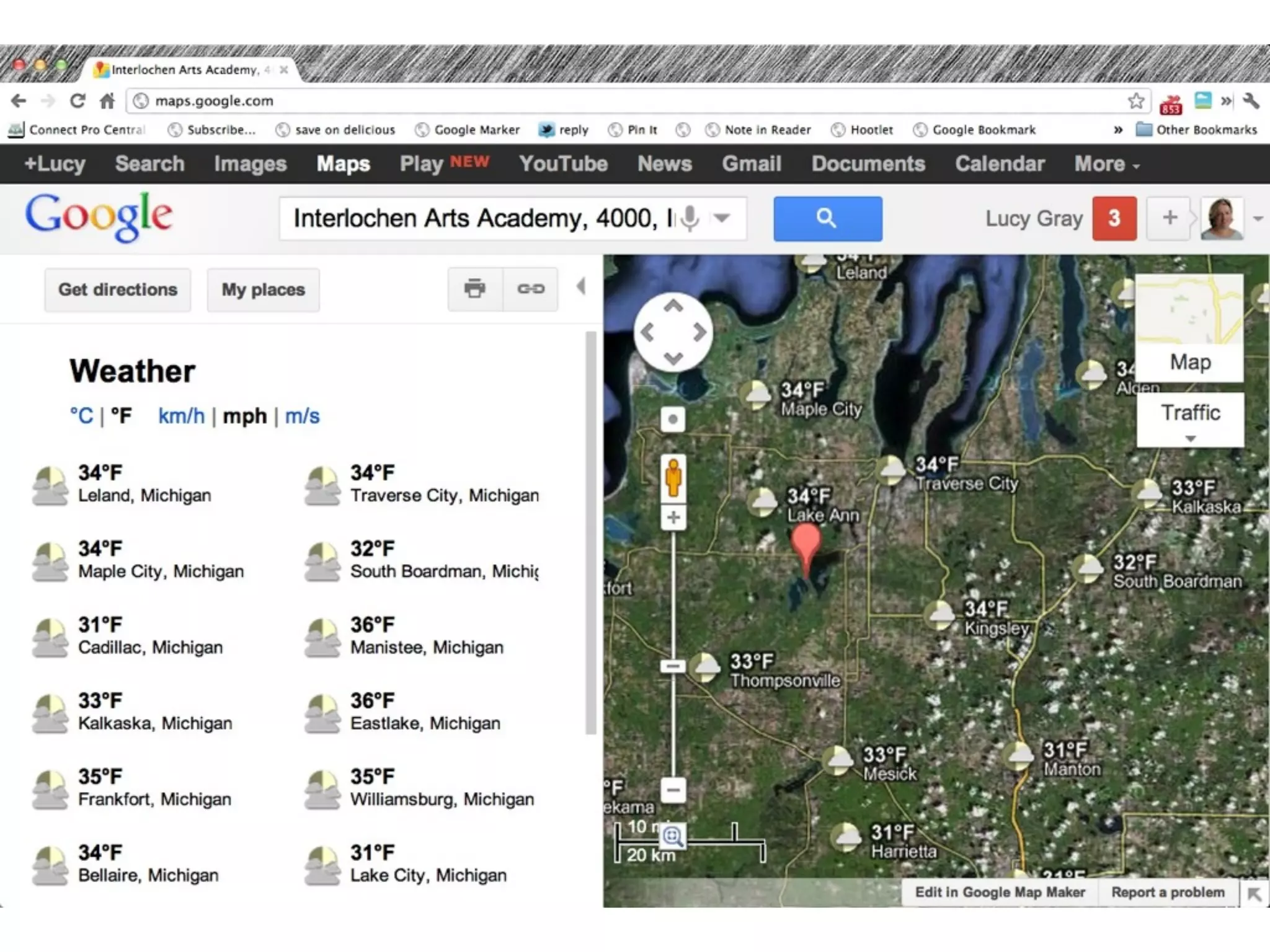Switch wind speed units to km/h
The image size is (1270, 952).
click(181, 416)
